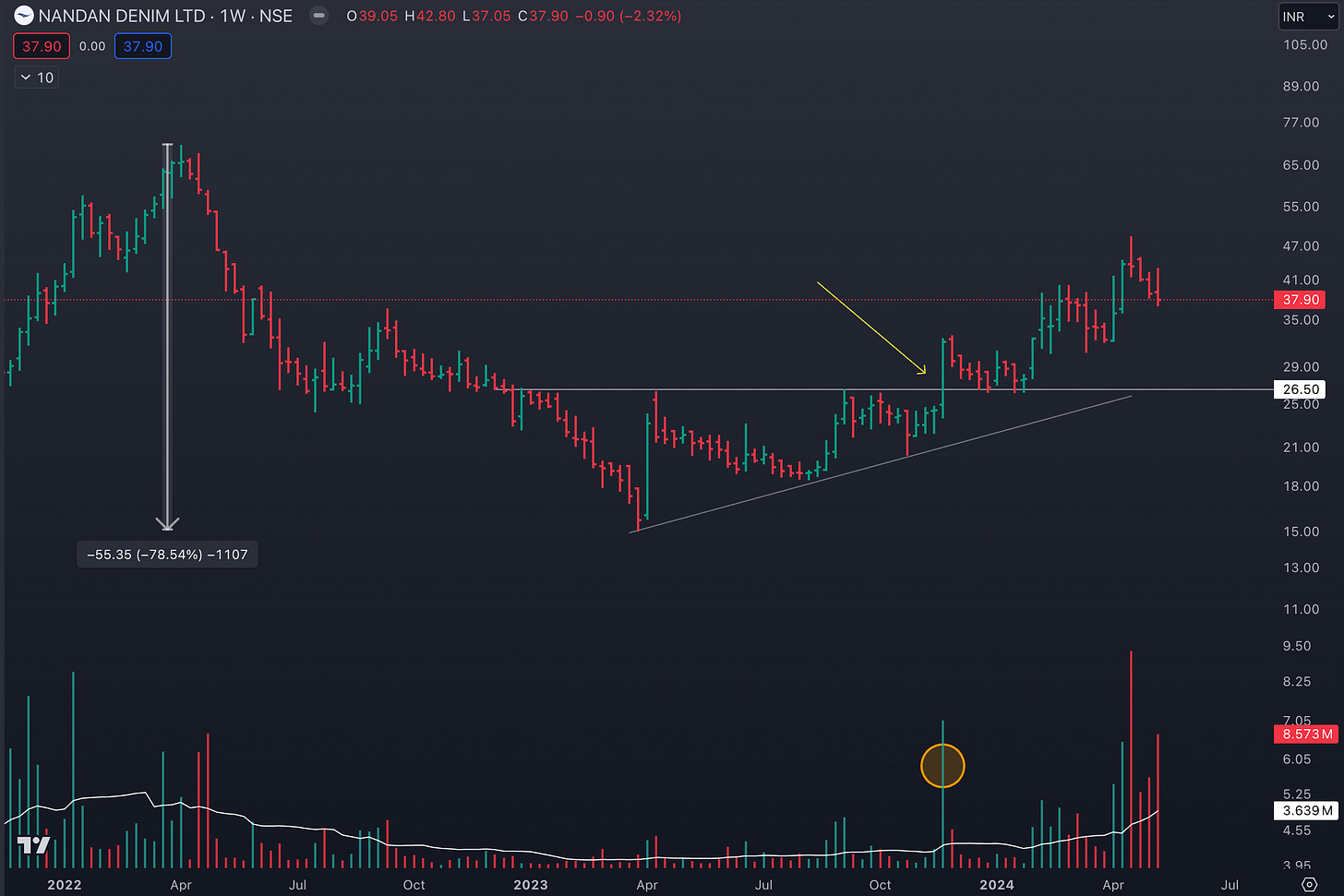1344x896 pixels.
Task: Click the TradingView logo on the chart
Action: 33,845
